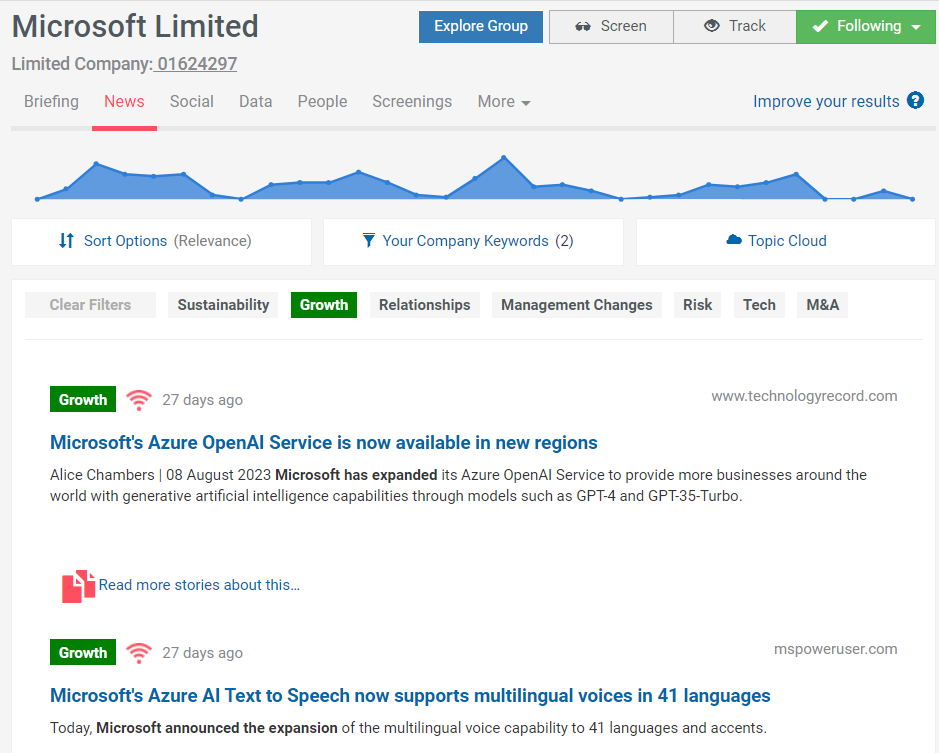The height and width of the screenshot is (753, 939).
Task: Click the sort arrows icon
Action: click(66, 241)
